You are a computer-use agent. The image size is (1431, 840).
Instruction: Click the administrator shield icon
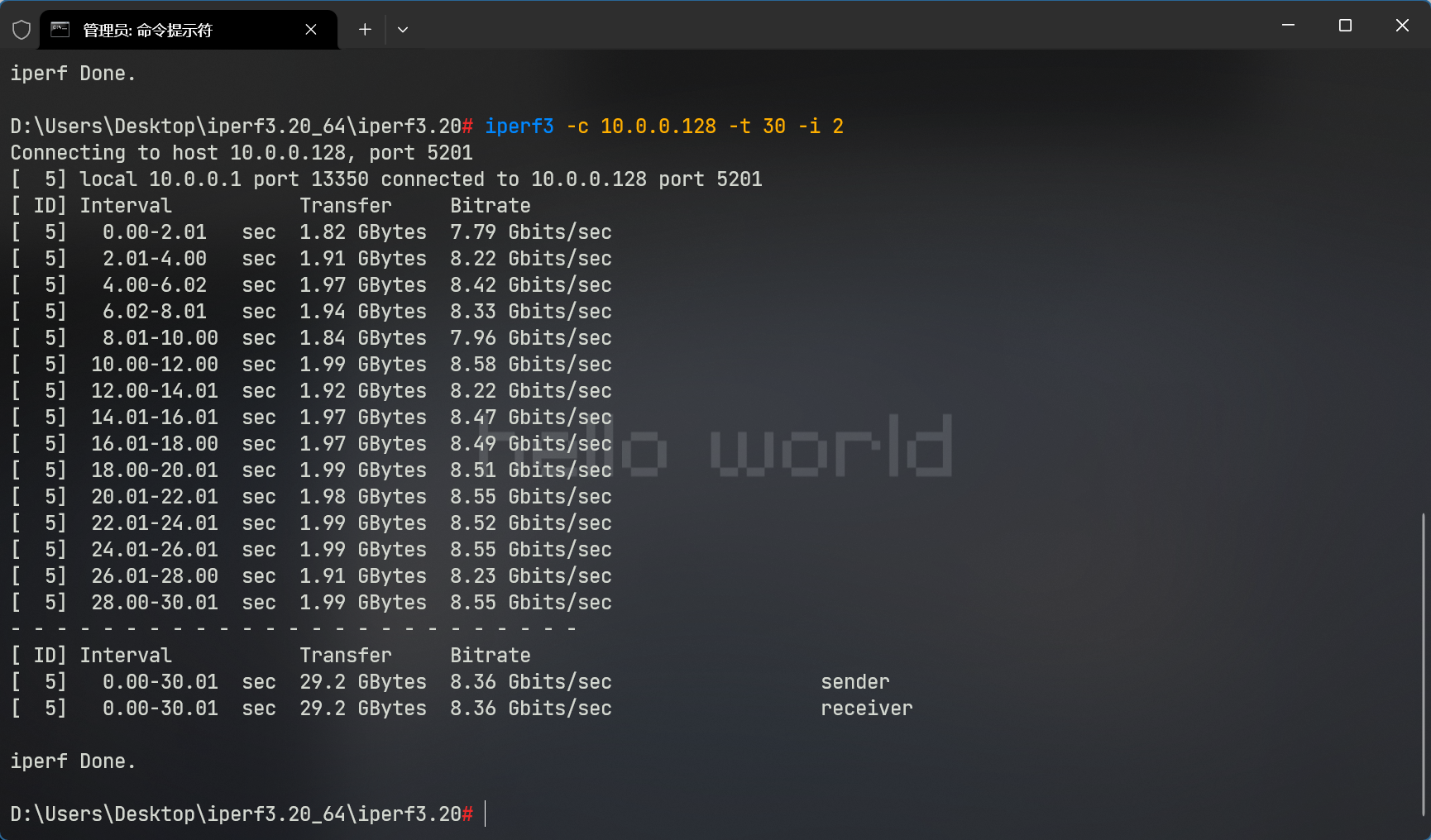point(22,30)
